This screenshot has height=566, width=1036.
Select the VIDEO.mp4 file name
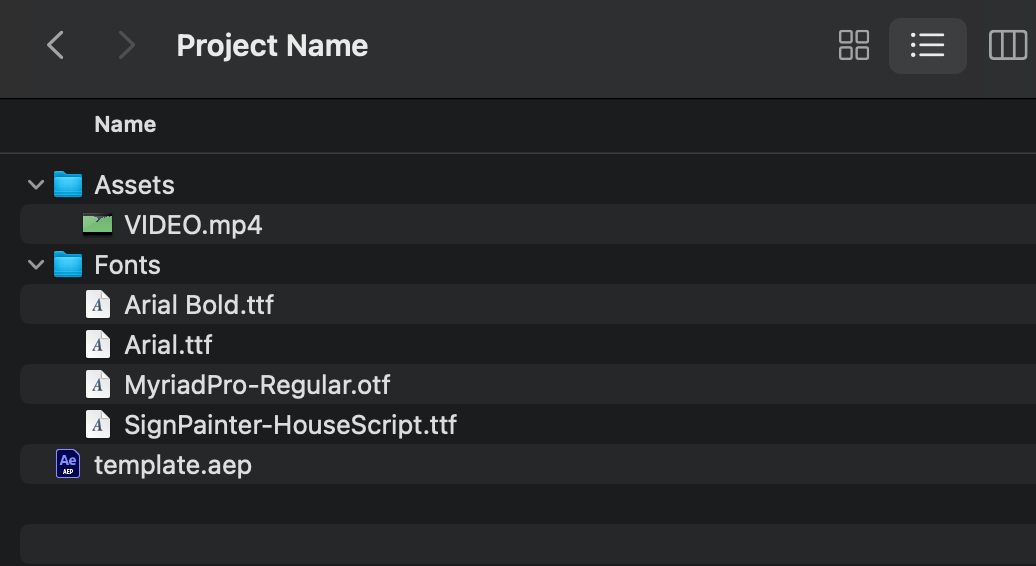[194, 225]
